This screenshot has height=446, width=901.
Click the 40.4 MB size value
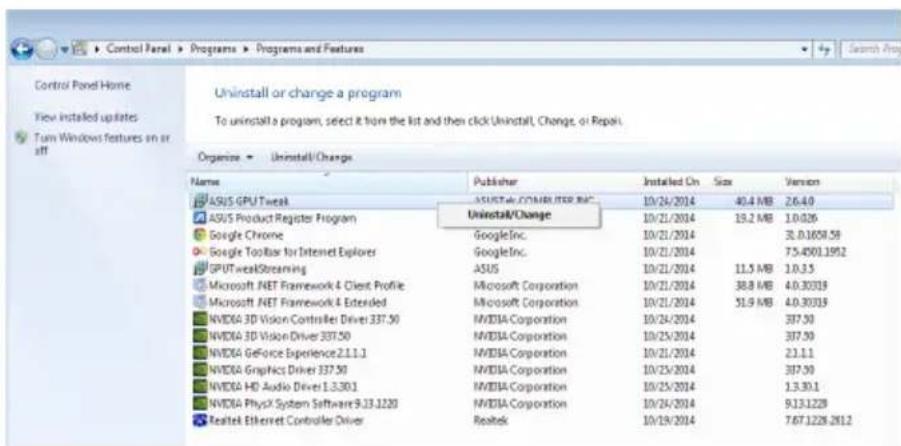(x=754, y=201)
